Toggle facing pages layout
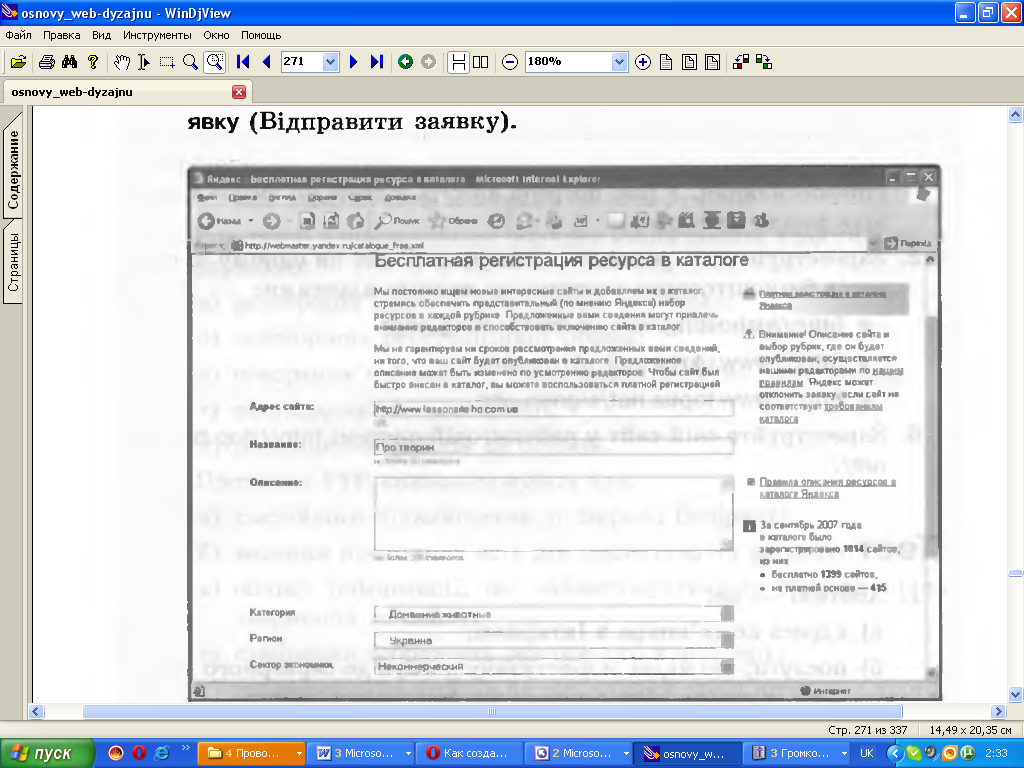Image resolution: width=1024 pixels, height=768 pixels. coord(481,62)
